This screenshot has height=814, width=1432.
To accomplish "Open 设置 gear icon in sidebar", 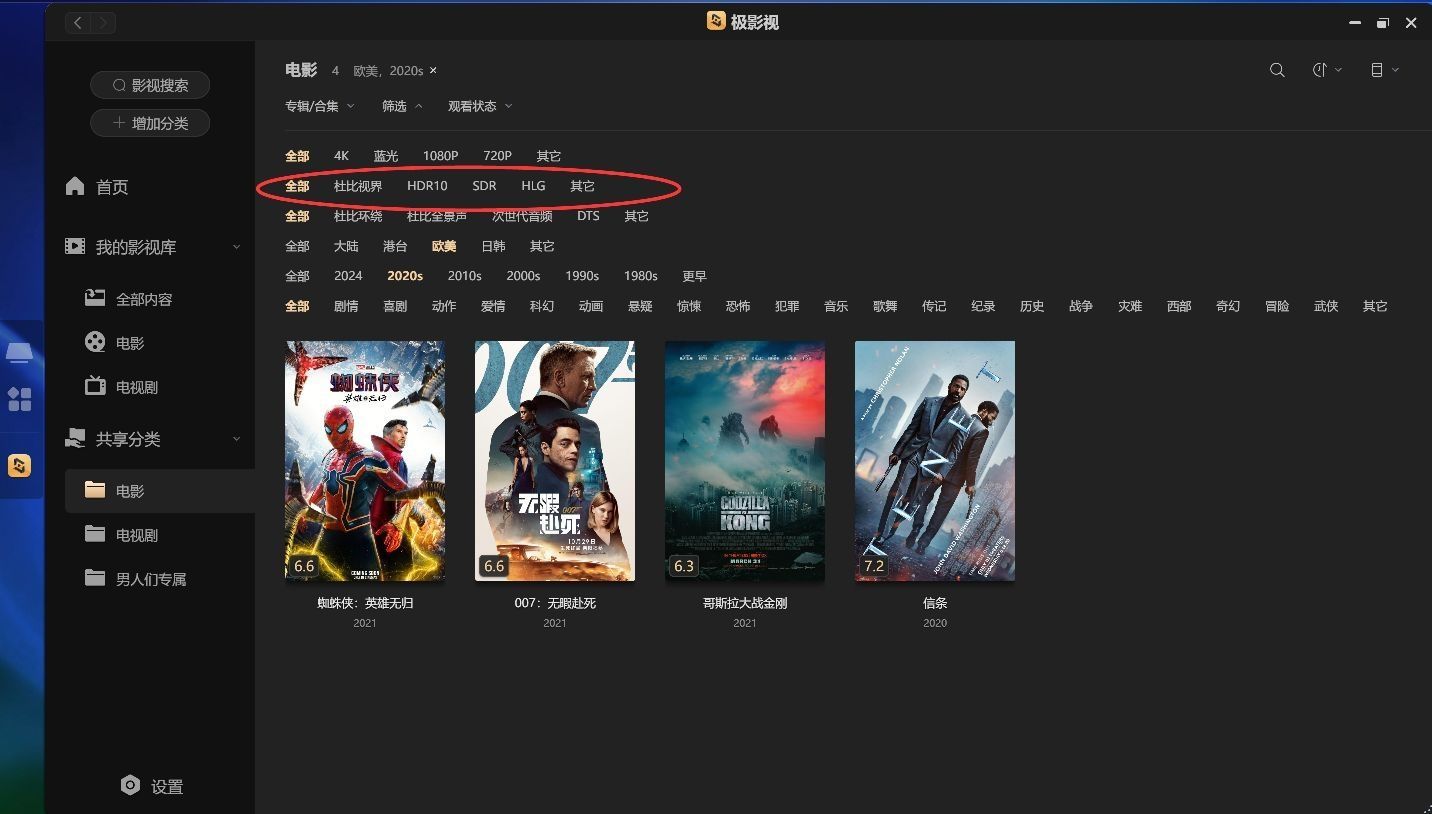I will tap(130, 786).
